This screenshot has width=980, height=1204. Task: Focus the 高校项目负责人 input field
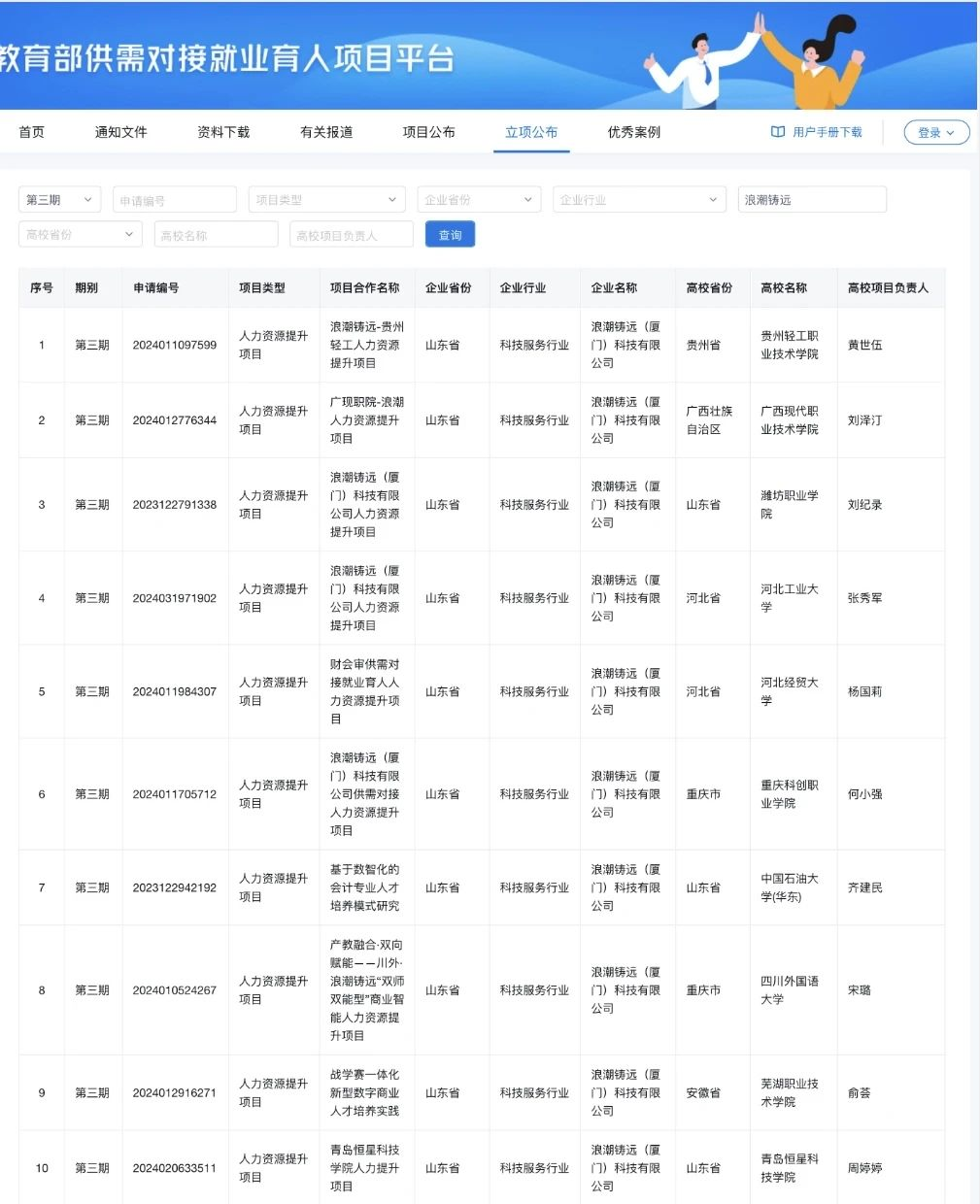[351, 235]
